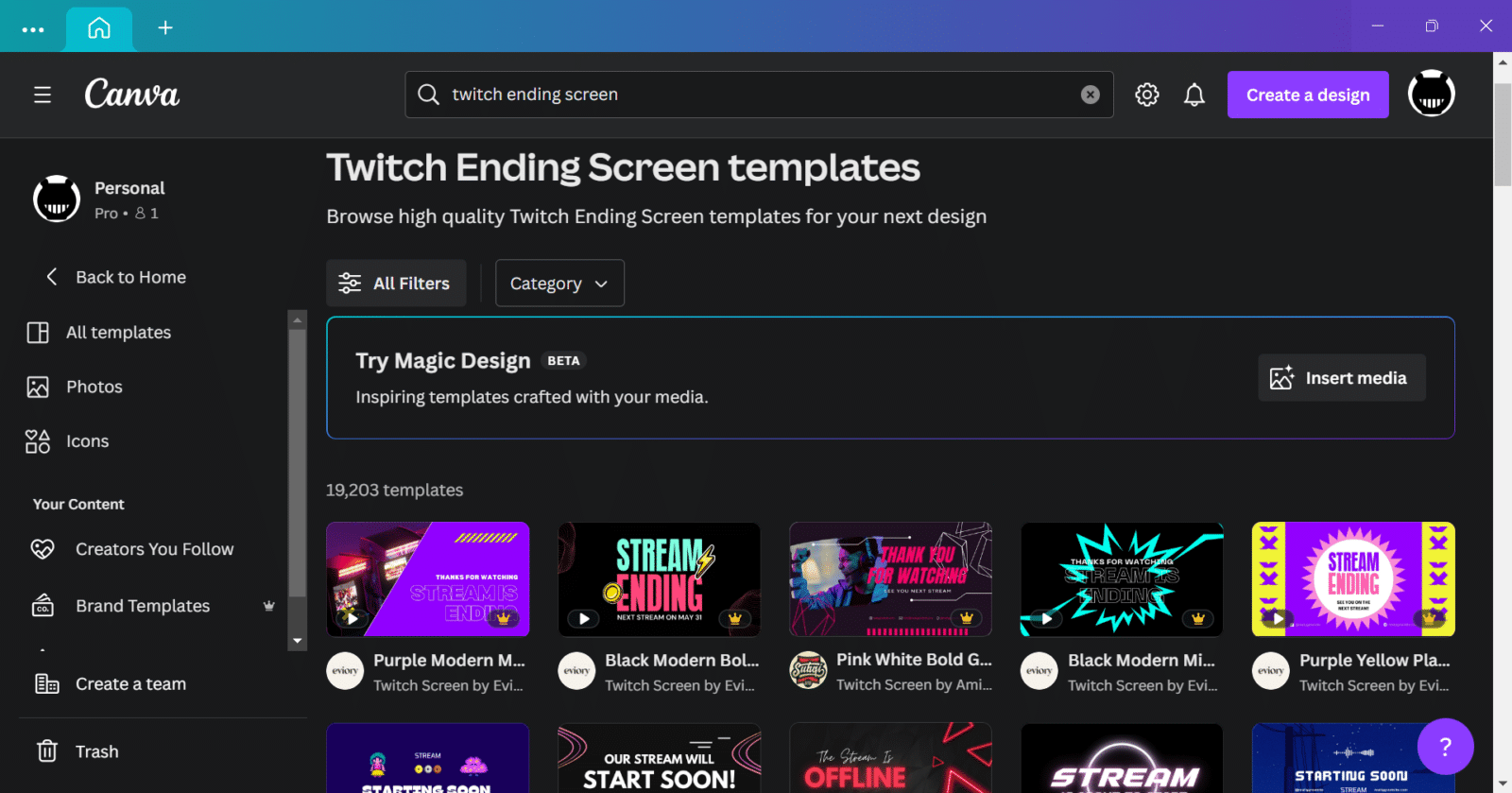This screenshot has height=793, width=1512.
Task: Open Brand Templates in the sidebar
Action: 121,606
